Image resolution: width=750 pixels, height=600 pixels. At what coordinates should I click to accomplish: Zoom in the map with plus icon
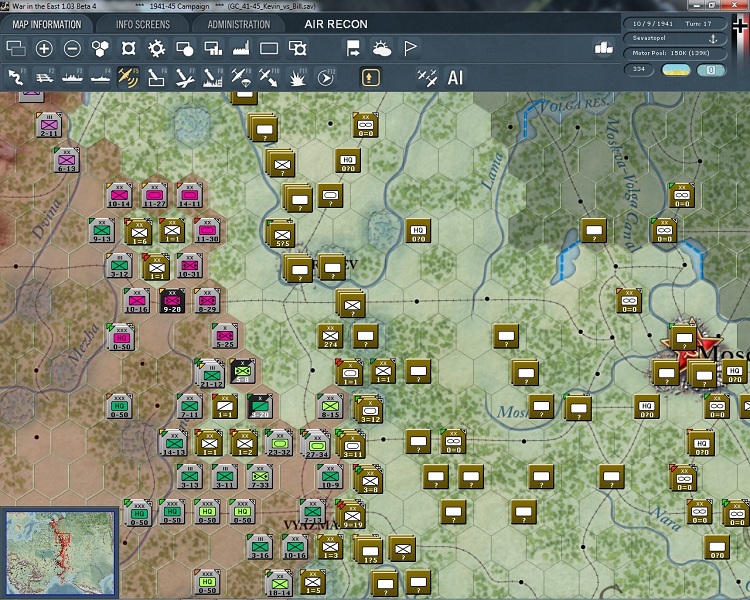click(44, 48)
